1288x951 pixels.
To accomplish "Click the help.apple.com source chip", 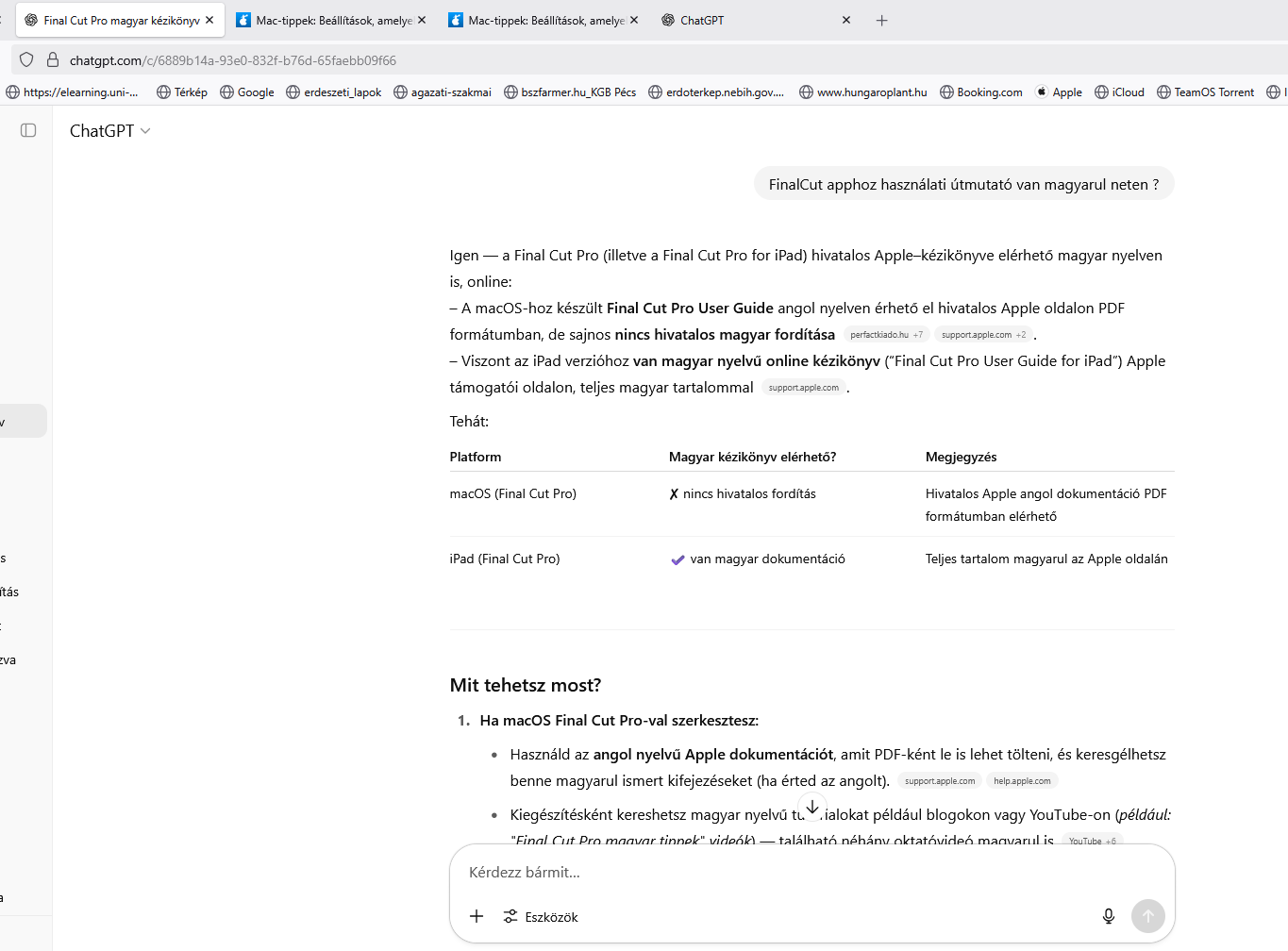I will [1022, 781].
